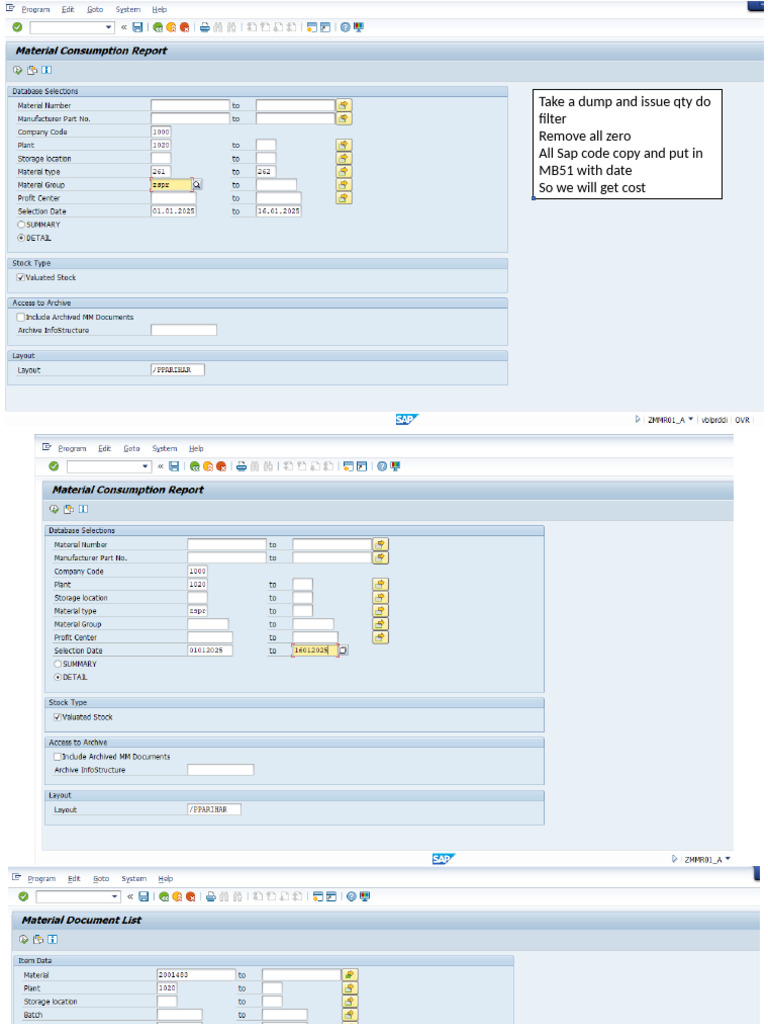This screenshot has height=1024, width=768.
Task: Open command field dropdown in Material Document List toolbar
Action: coord(115,897)
